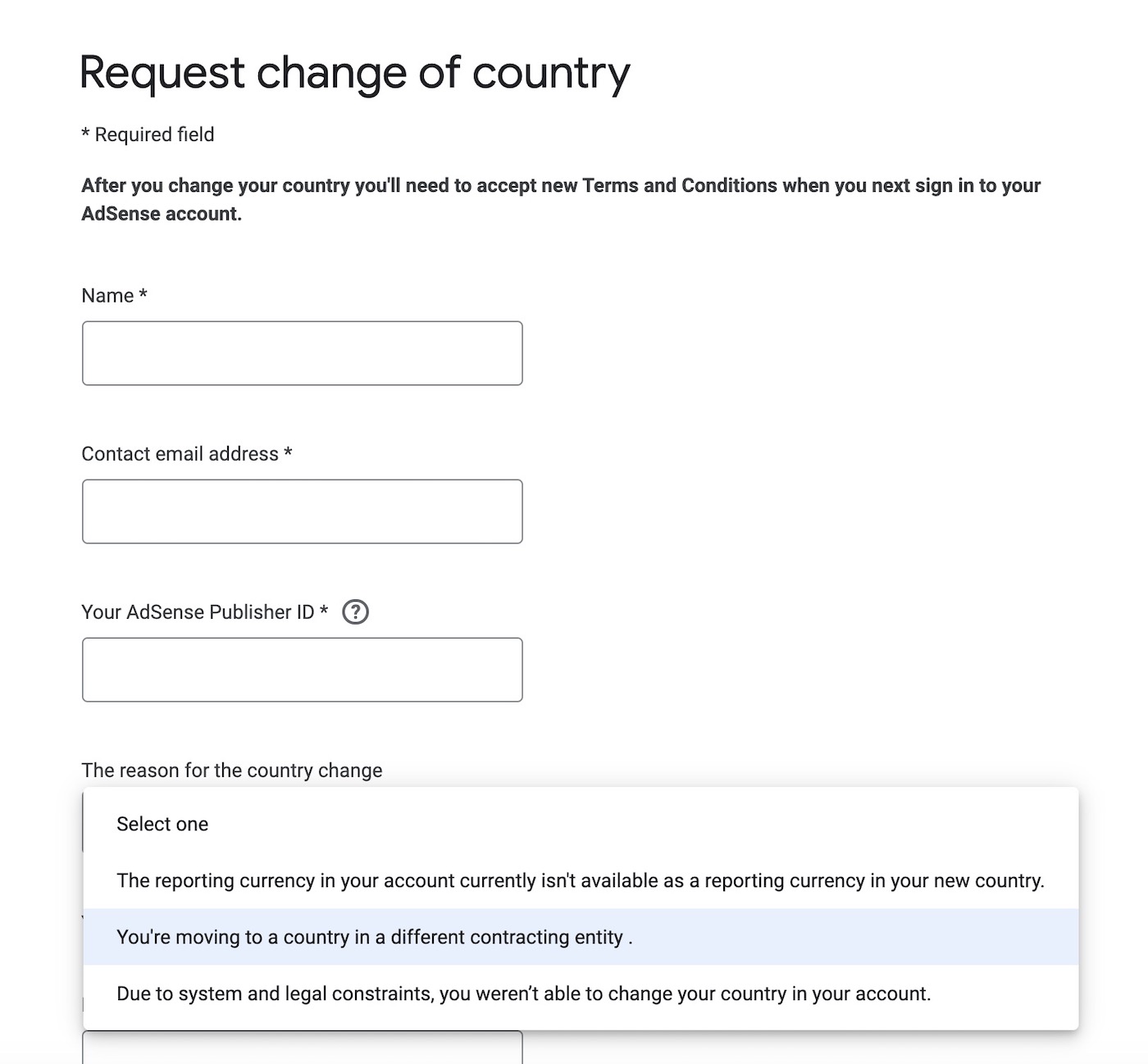Image resolution: width=1148 pixels, height=1064 pixels.
Task: Choose the 'Select one' dropdown option
Action: [162, 824]
